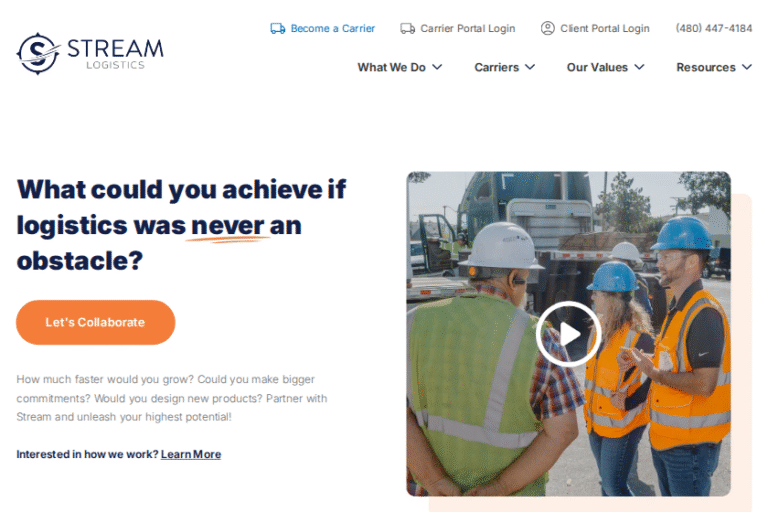Go to Carrier Portal Login
The image size is (768, 512).
[468, 28]
